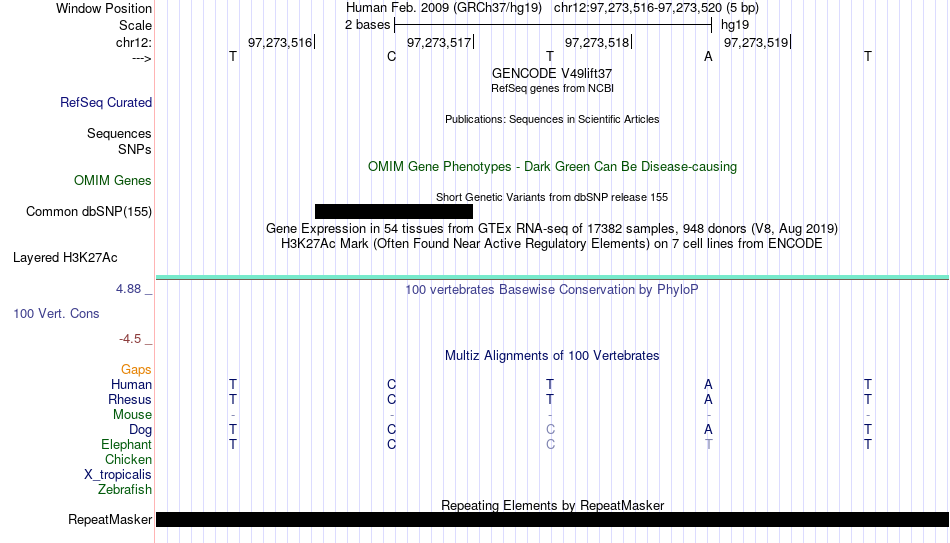Screen dimensions: 950x543
Task: Click the 2 bases scale bar
Action: [x=553, y=25]
